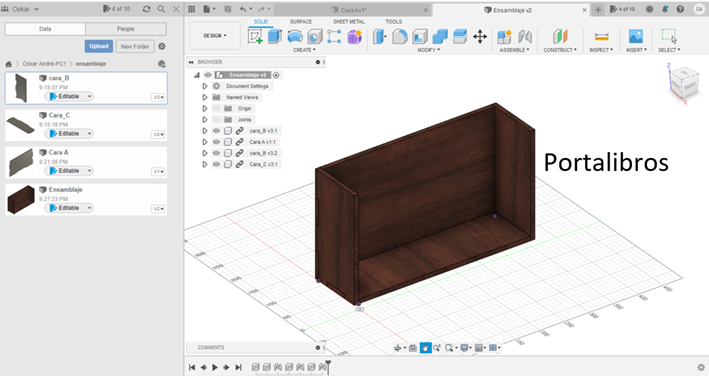The height and width of the screenshot is (376, 709).
Task: Switch to the Cara A v1 document tab
Action: tap(353, 9)
